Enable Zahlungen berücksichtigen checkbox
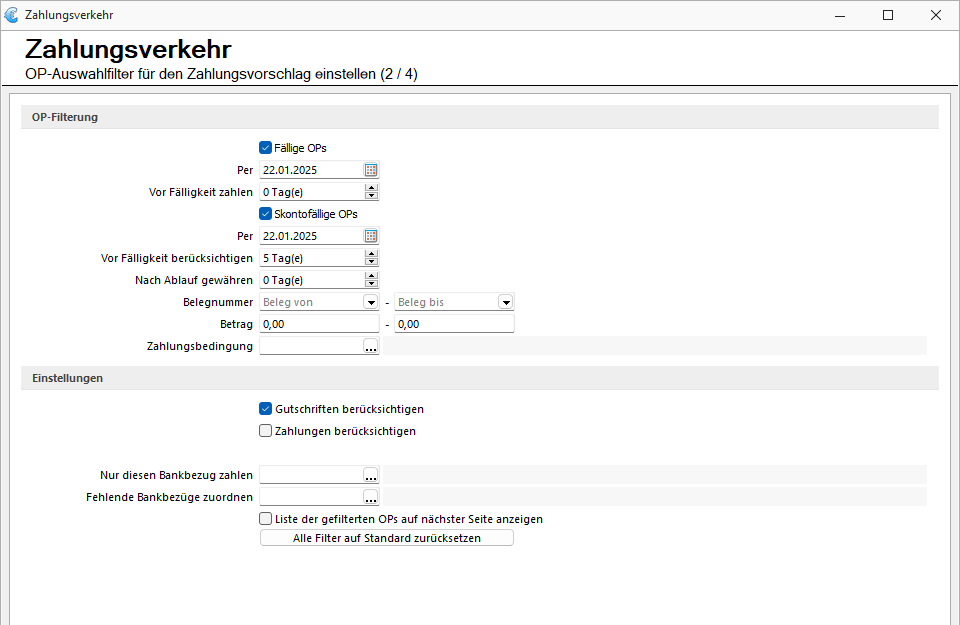The width and height of the screenshot is (960, 625). [x=265, y=431]
